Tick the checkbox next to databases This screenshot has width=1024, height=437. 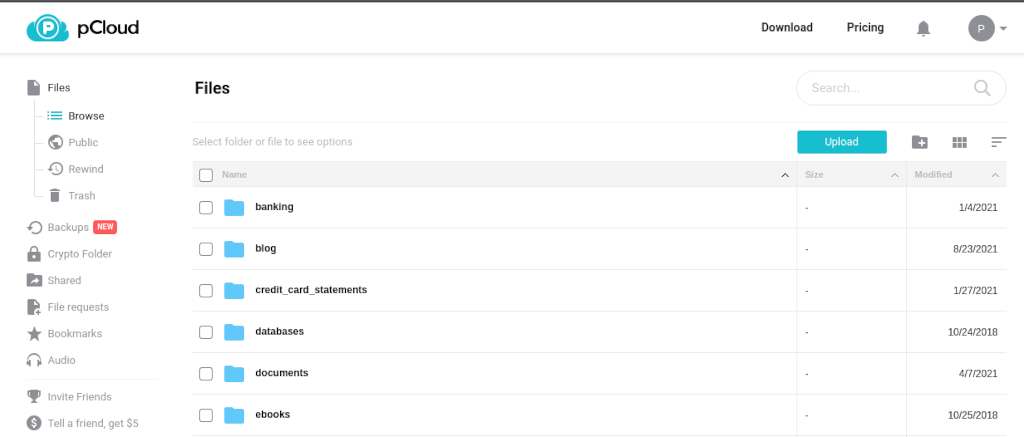tap(206, 332)
